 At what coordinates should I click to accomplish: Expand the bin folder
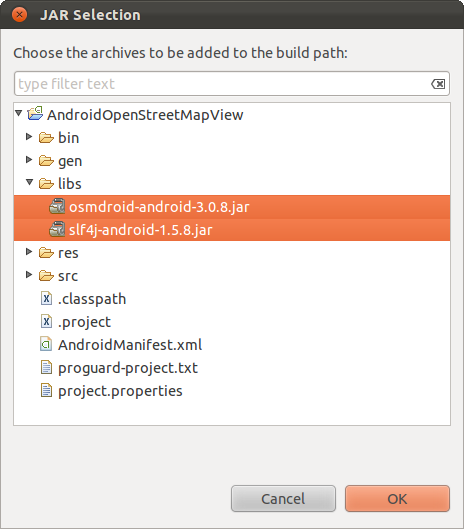pyautogui.click(x=29, y=137)
